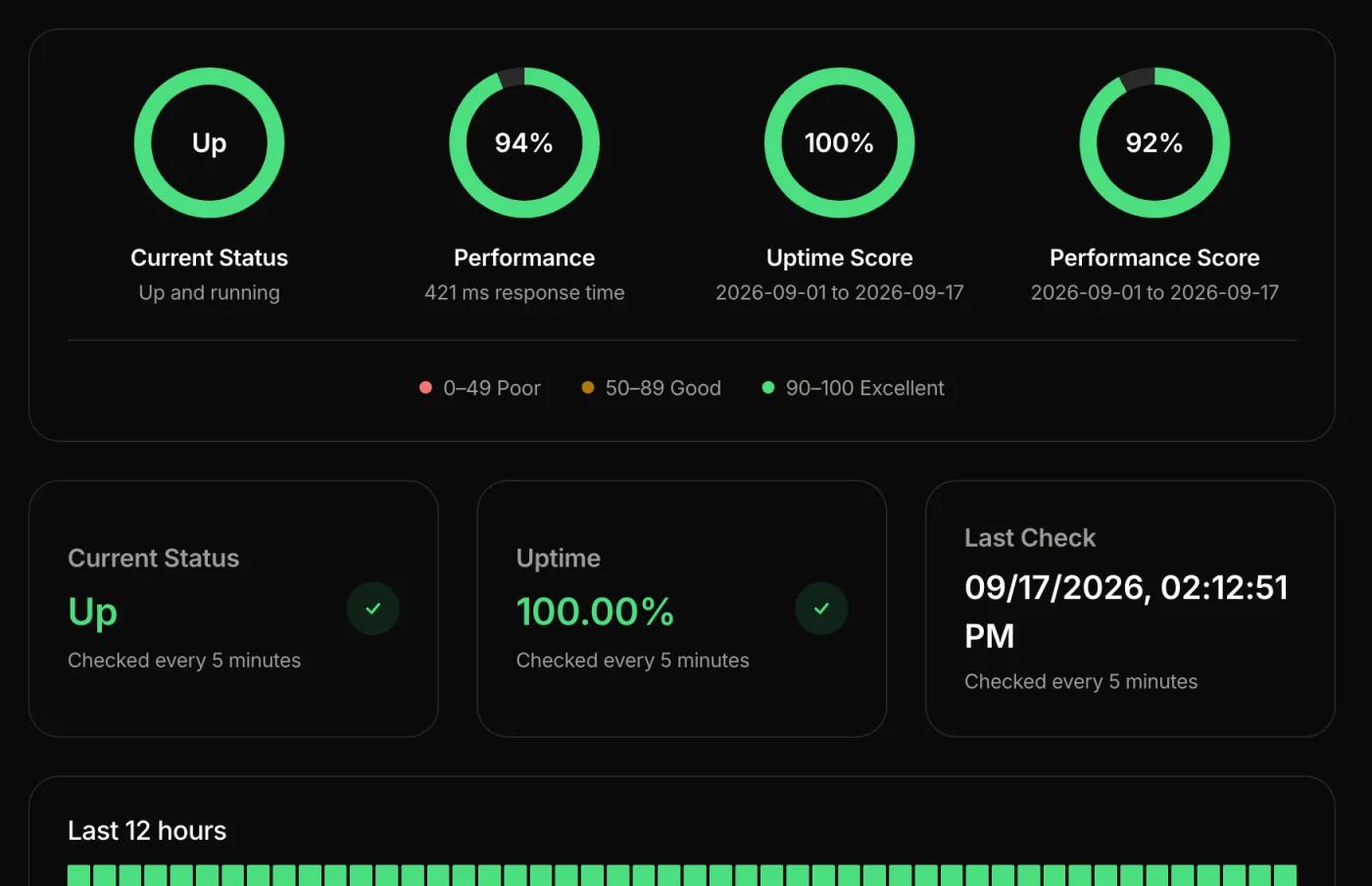Click 'Uptime Score' gauge title
1372x886 pixels.
840,258
